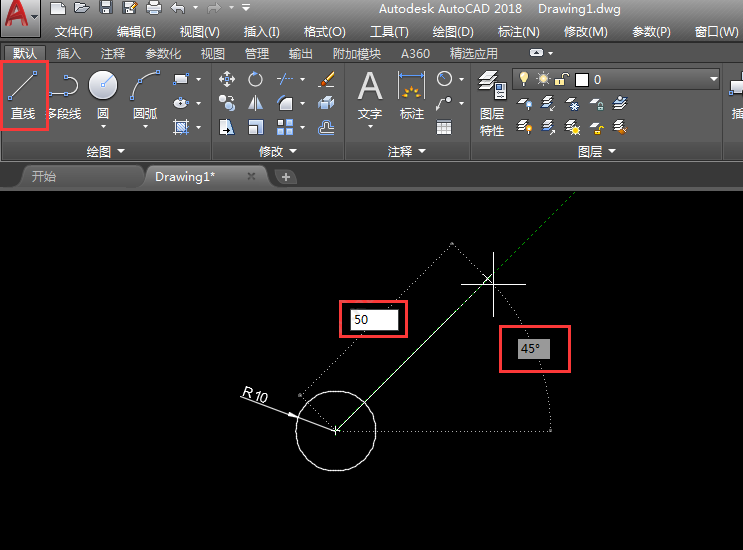Open the circle tool options arrow

click(x=103, y=127)
